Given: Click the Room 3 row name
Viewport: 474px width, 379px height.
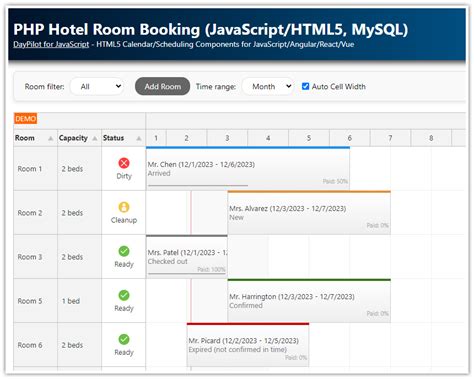Looking at the screenshot, I should (x=30, y=257).
